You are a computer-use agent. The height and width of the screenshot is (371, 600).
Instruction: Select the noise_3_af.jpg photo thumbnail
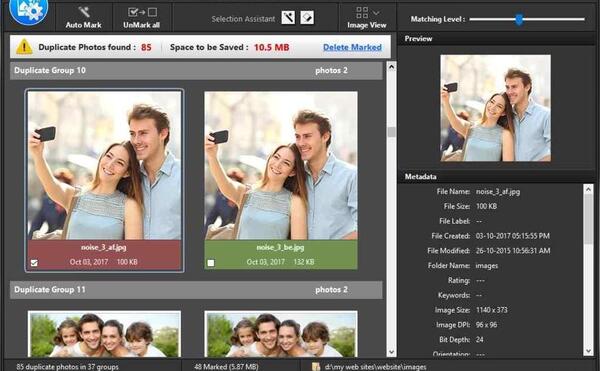104,165
